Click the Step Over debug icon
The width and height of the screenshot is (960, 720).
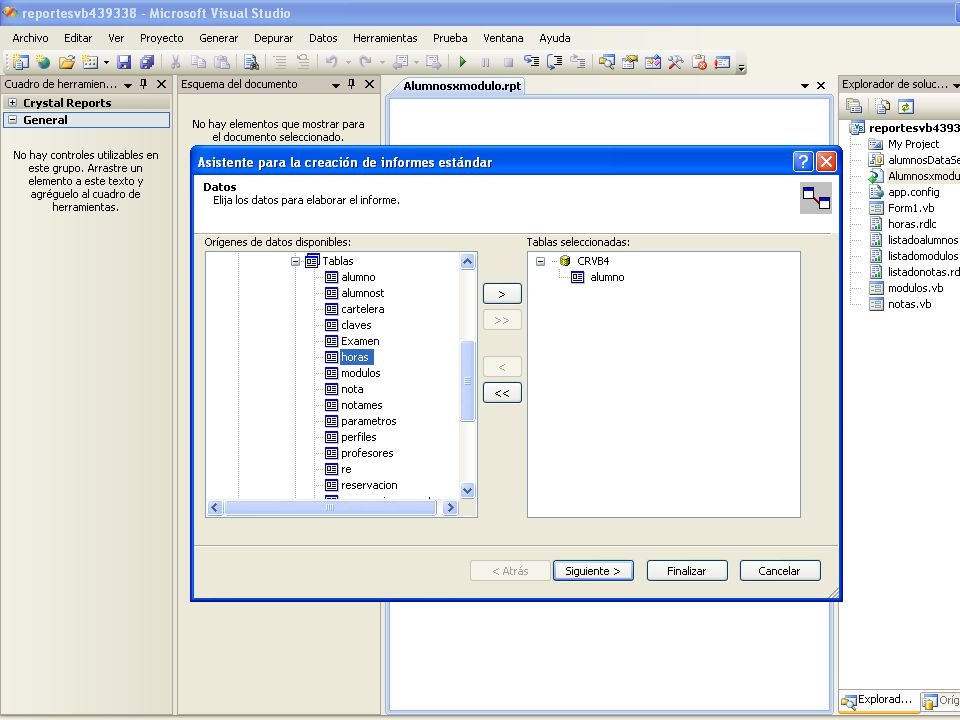click(555, 62)
